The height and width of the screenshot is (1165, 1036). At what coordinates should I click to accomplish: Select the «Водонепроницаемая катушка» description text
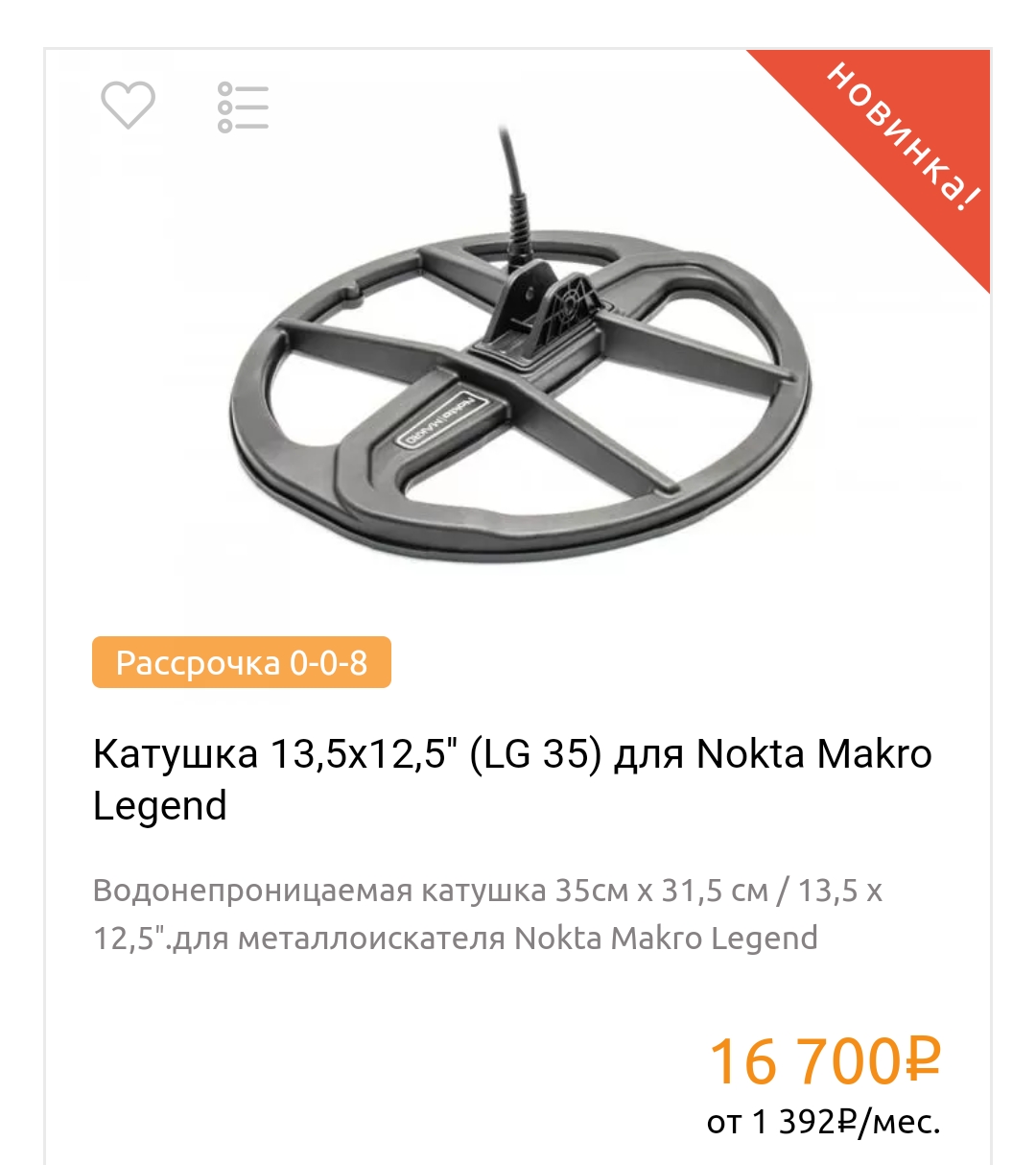click(319, 891)
